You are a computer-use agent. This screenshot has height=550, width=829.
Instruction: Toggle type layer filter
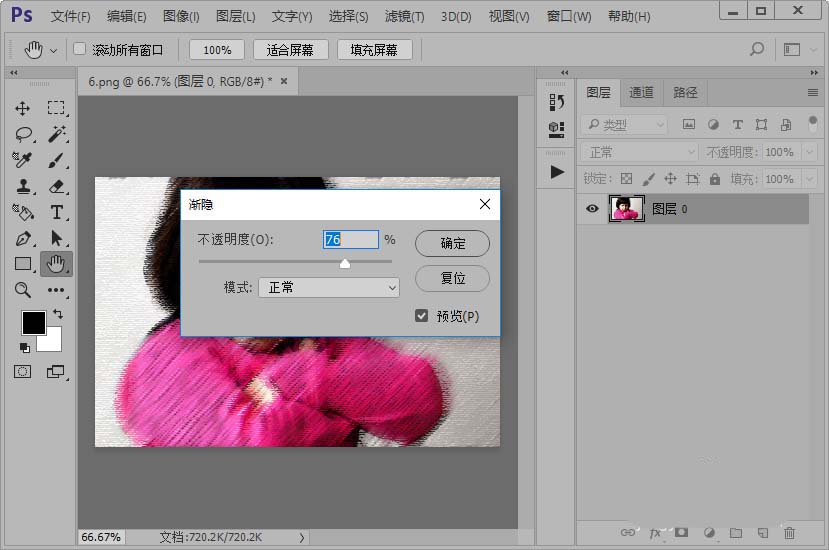(x=738, y=124)
